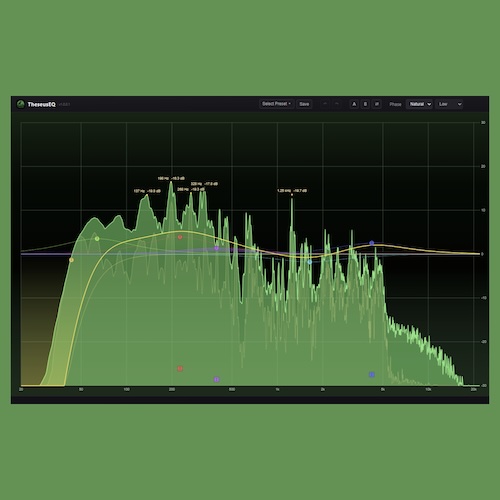Viewport: 500px width, 500px height.
Task: Select the green EQ band node
Action: tap(97, 239)
